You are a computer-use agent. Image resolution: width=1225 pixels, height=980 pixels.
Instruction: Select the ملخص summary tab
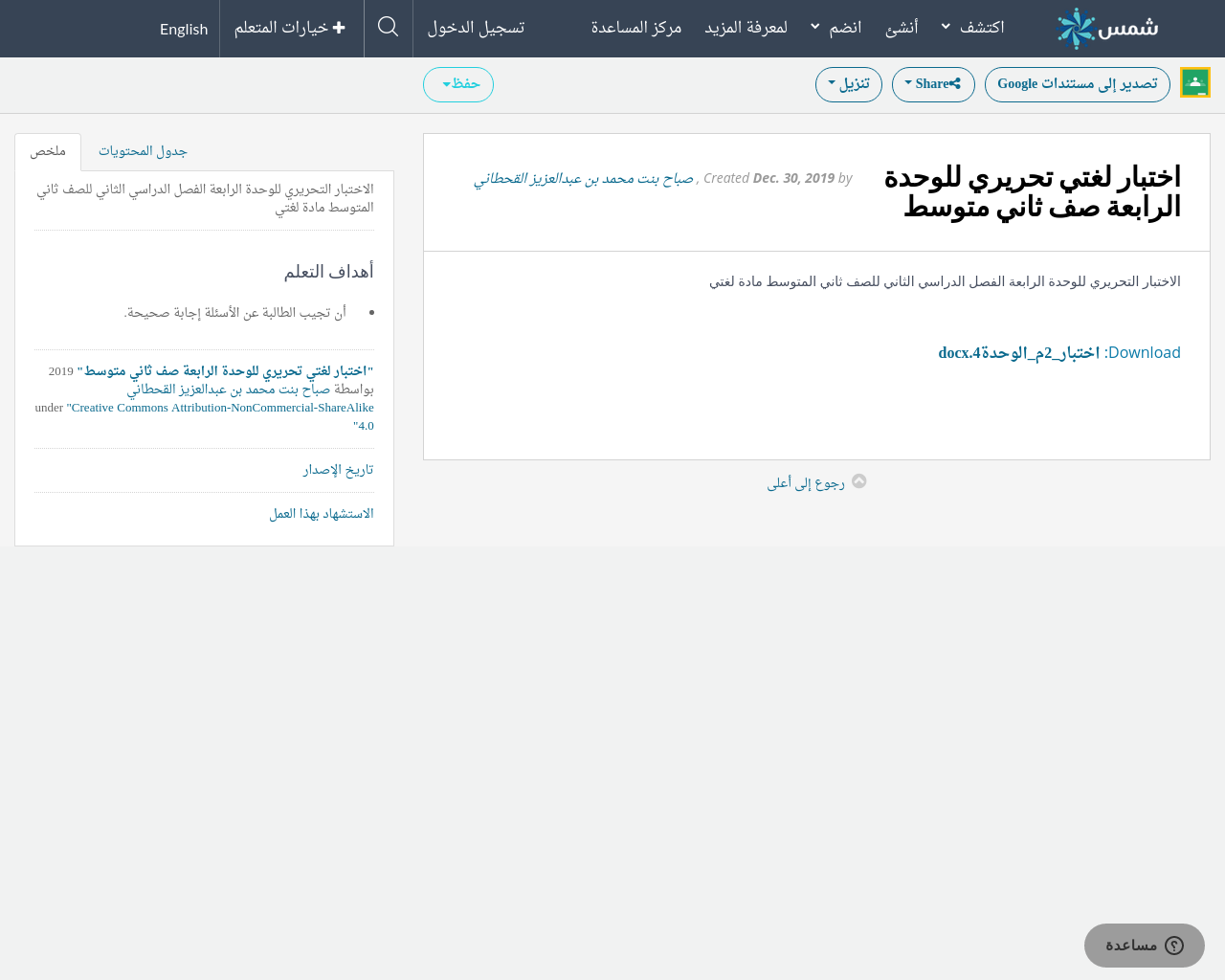point(48,151)
